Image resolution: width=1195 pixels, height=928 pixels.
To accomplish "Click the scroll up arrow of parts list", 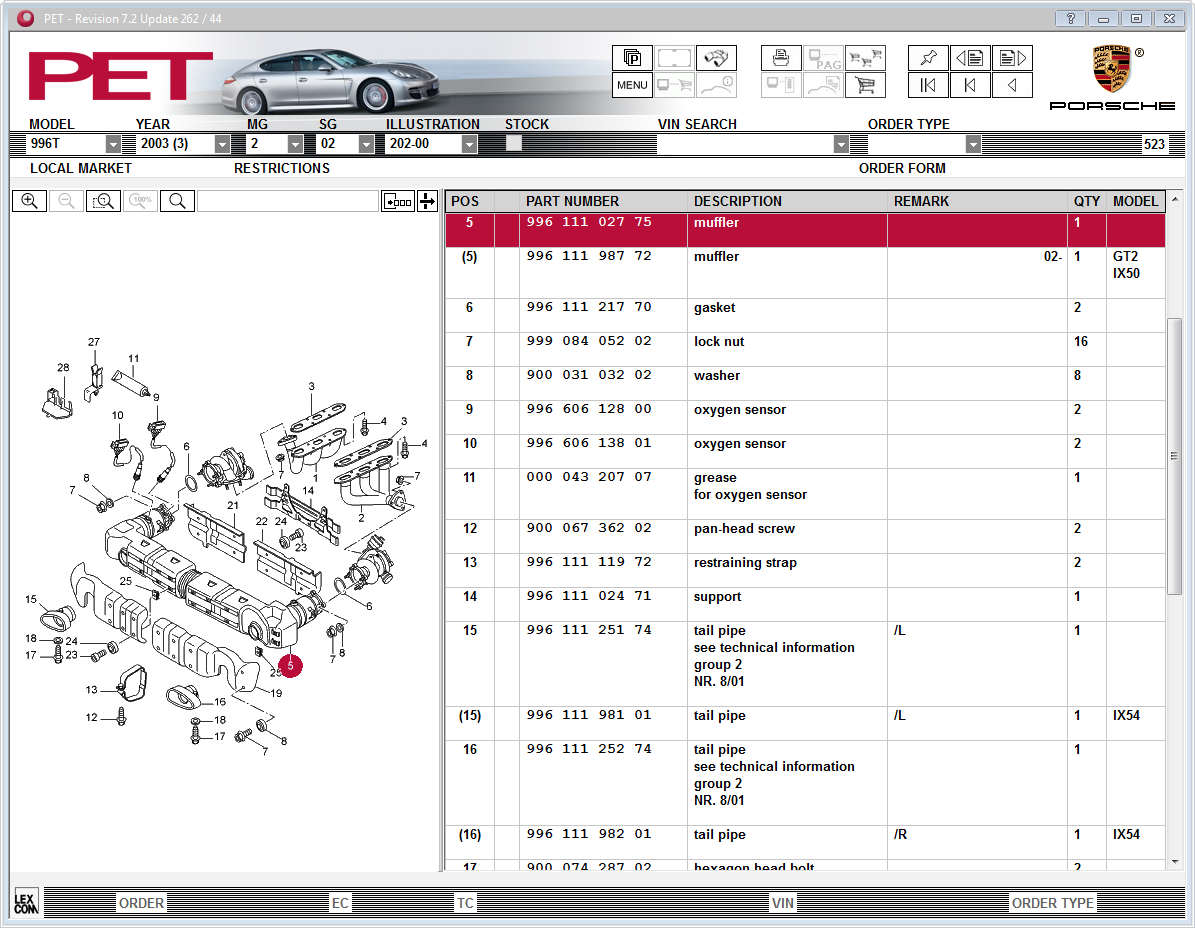I will tap(1174, 199).
